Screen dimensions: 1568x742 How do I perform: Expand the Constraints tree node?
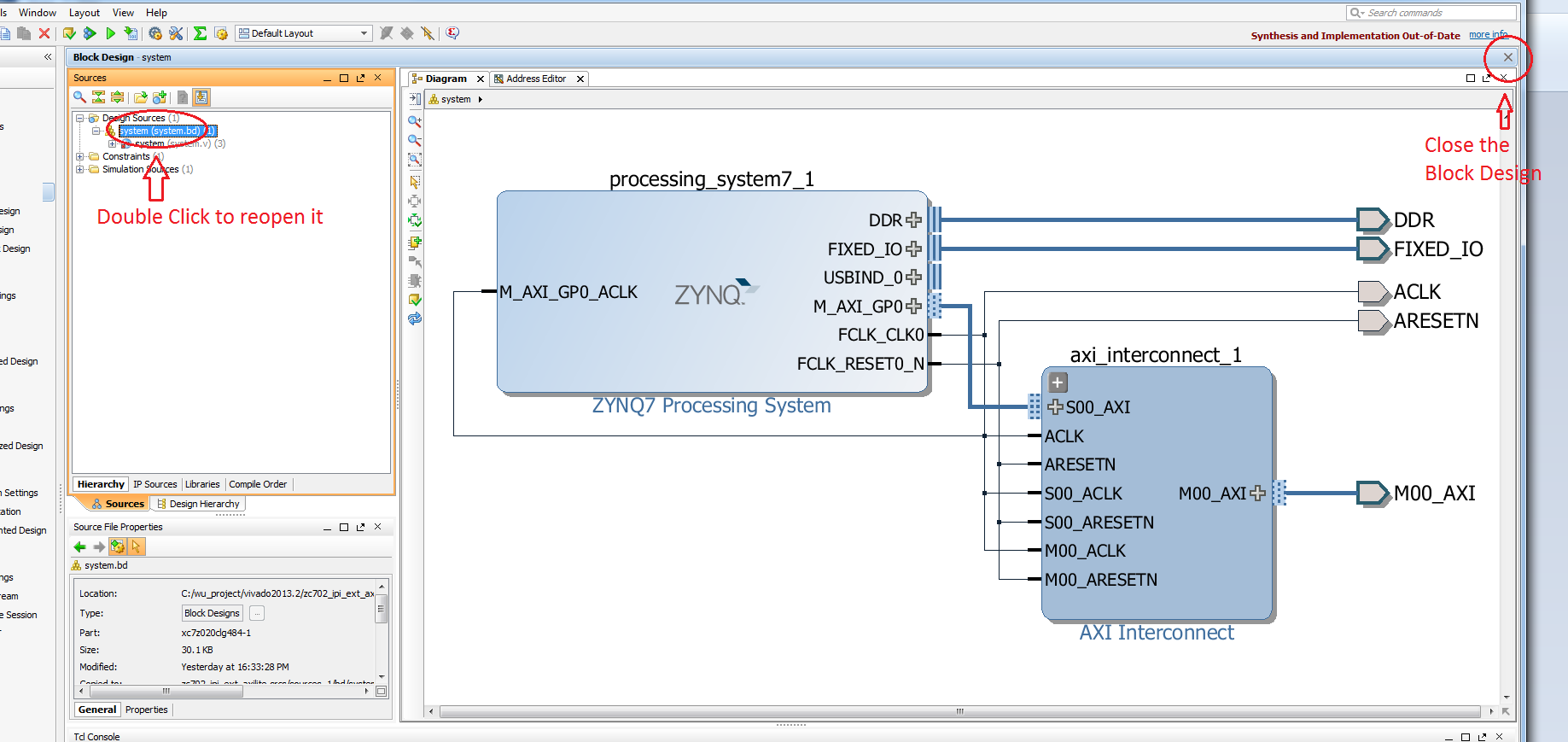[x=79, y=156]
